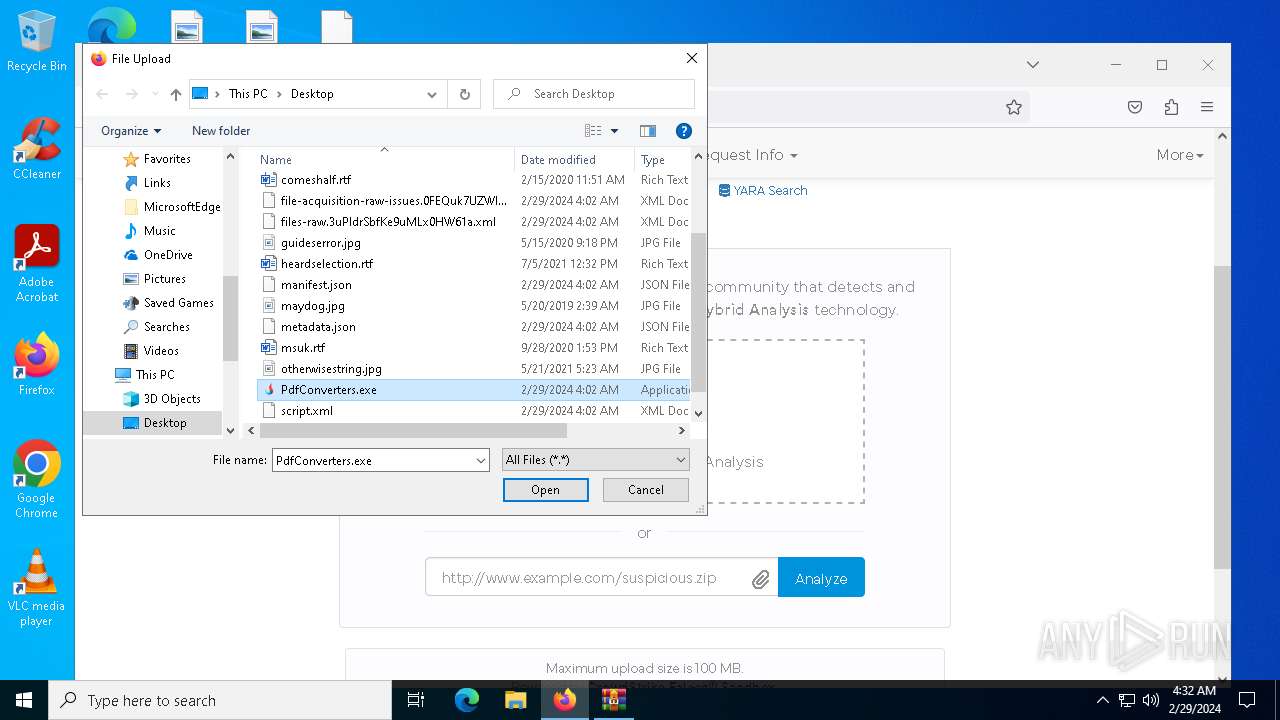Click the paperclip attach icon
The width and height of the screenshot is (1280, 720).
tap(760, 579)
